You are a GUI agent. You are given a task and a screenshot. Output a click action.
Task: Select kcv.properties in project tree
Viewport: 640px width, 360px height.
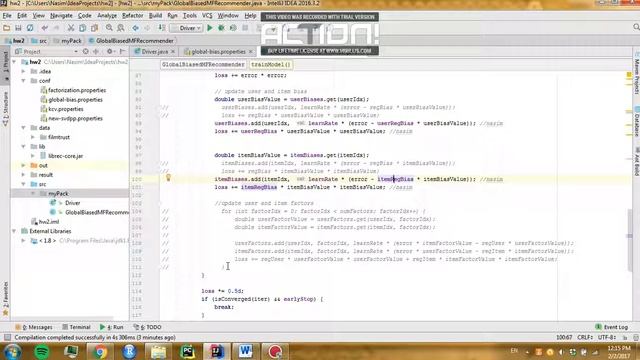click(x=65, y=109)
